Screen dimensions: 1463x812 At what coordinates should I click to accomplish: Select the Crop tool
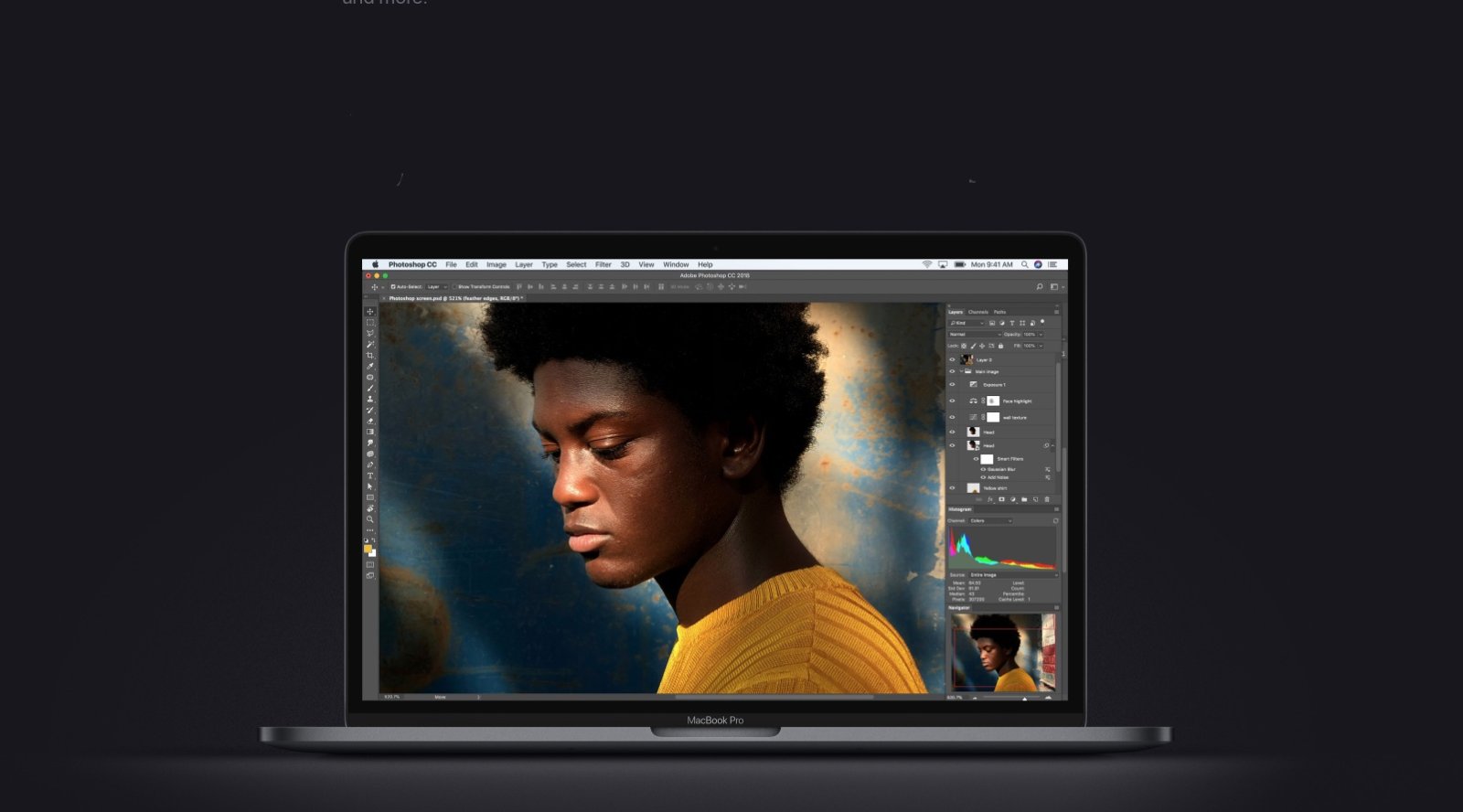pyautogui.click(x=370, y=356)
